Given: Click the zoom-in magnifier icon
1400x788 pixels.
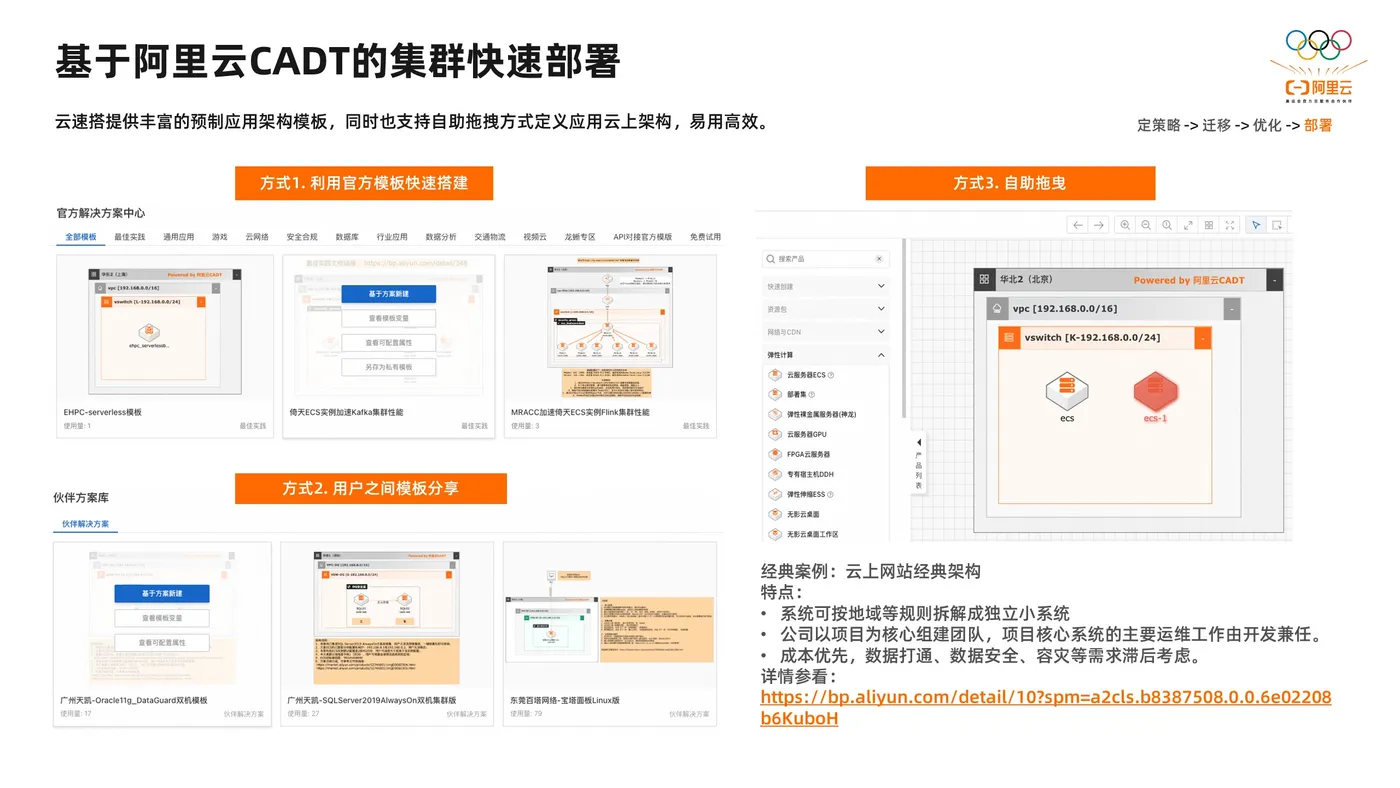Looking at the screenshot, I should click(1125, 225).
